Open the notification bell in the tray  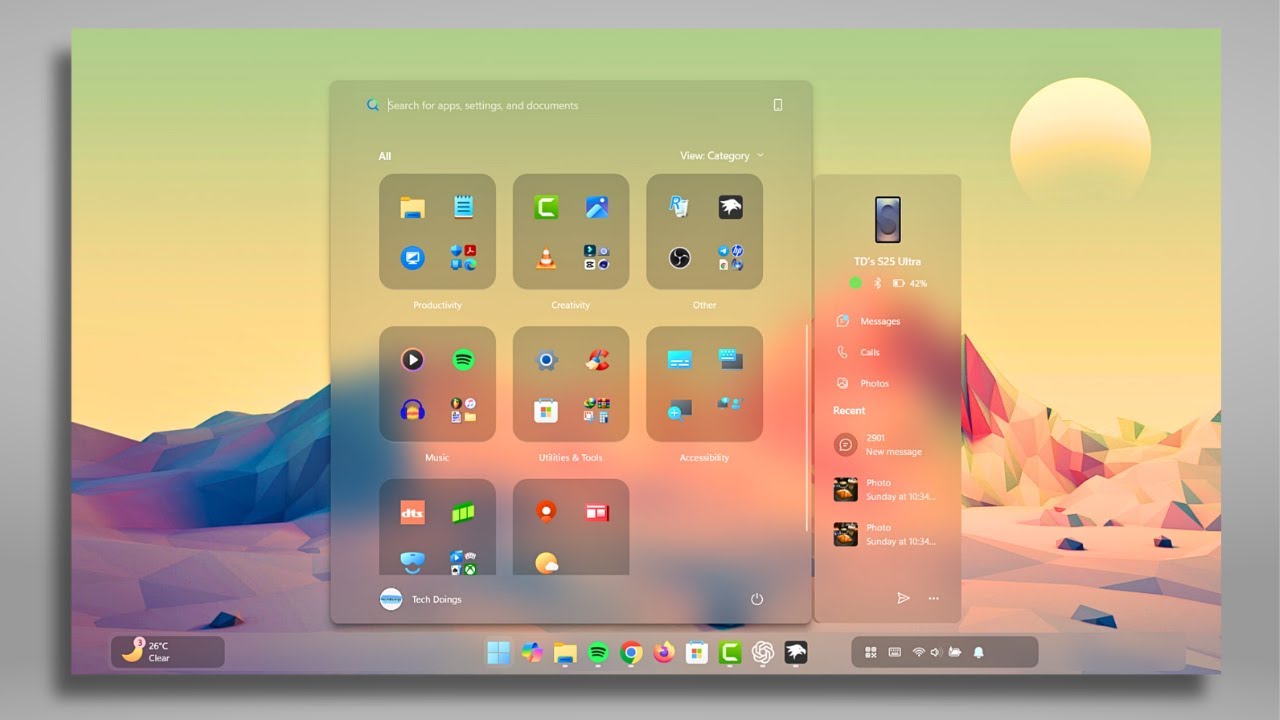[x=978, y=652]
